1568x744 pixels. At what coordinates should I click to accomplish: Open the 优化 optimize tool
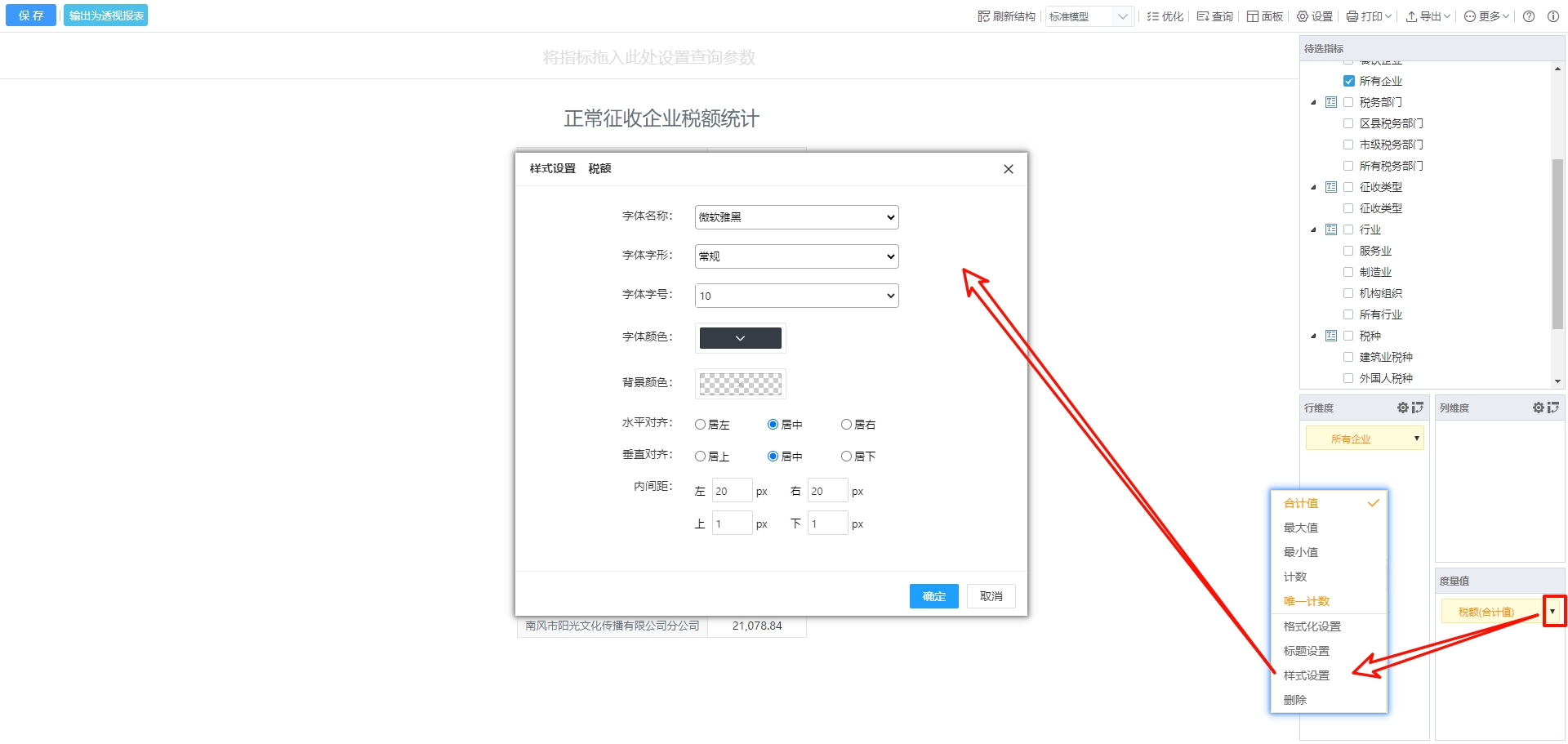click(1165, 16)
